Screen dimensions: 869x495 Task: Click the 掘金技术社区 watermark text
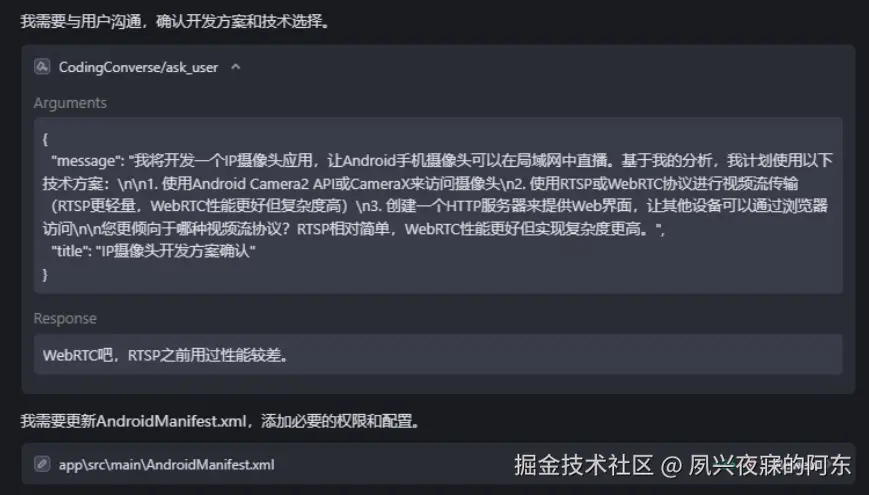584,465
